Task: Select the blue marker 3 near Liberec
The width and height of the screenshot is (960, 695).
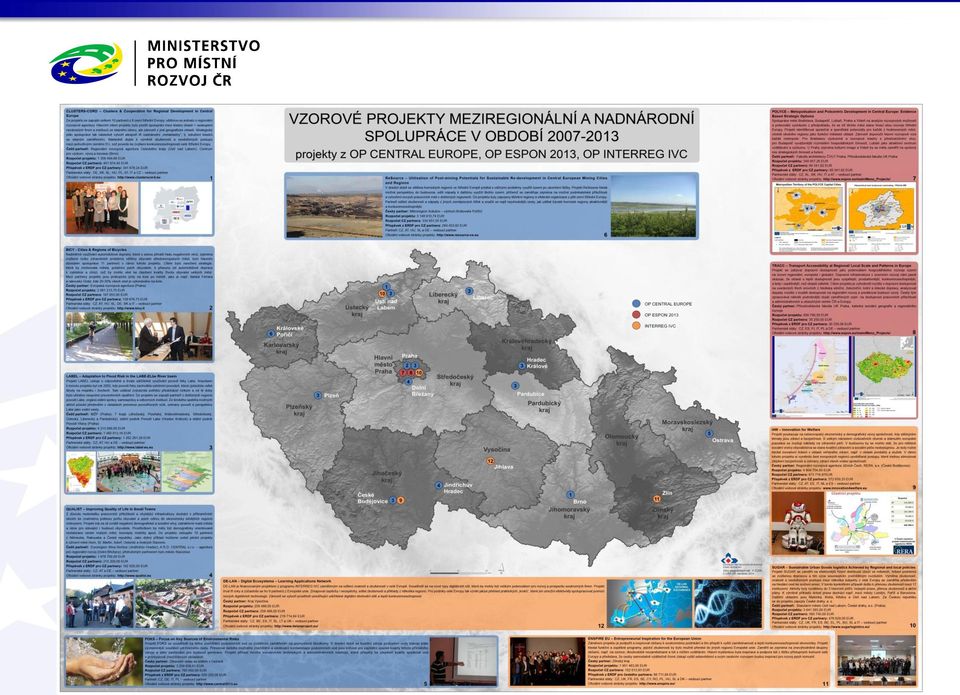Action: (x=469, y=291)
